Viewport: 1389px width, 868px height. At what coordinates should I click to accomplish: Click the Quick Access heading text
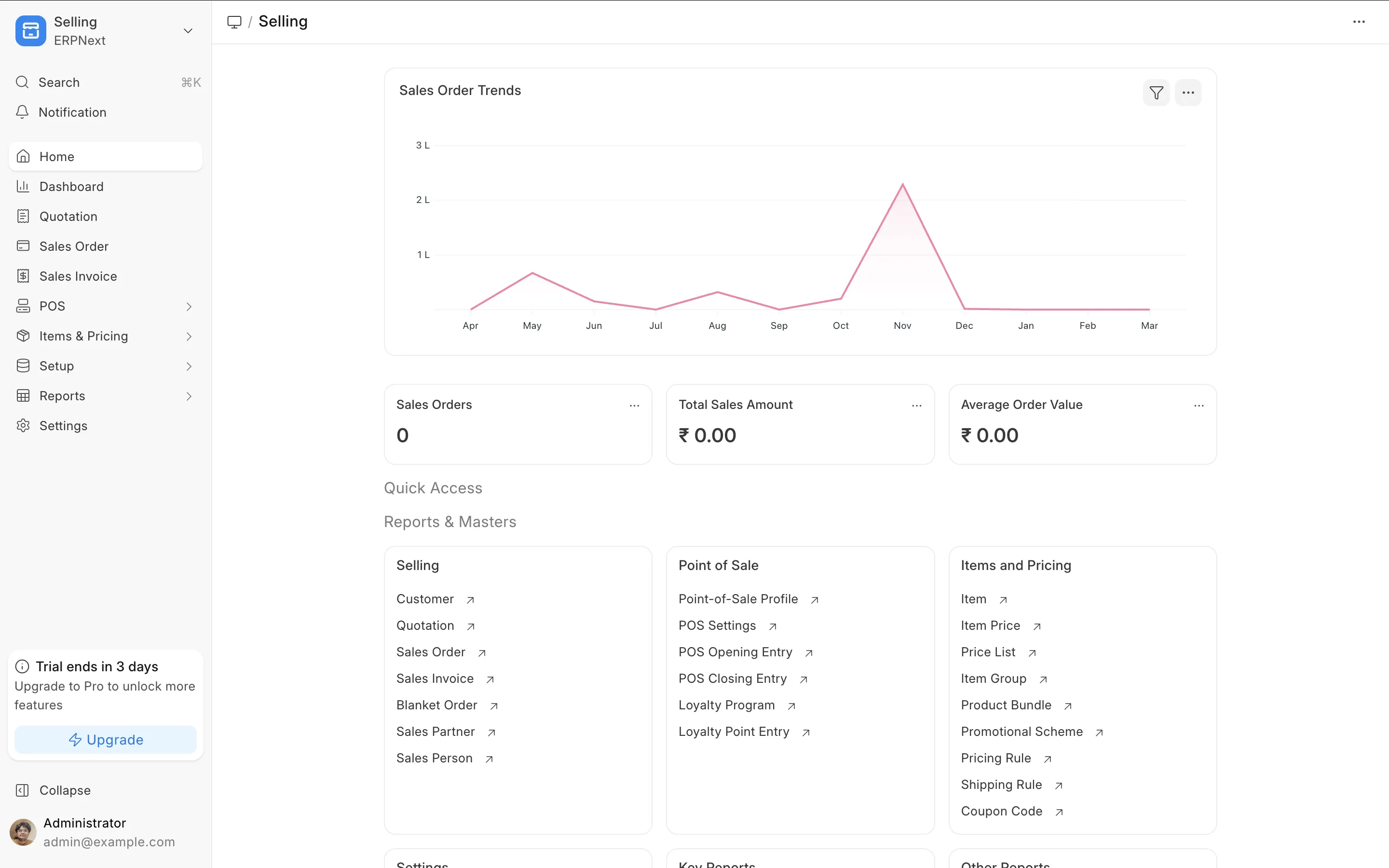pyautogui.click(x=433, y=488)
